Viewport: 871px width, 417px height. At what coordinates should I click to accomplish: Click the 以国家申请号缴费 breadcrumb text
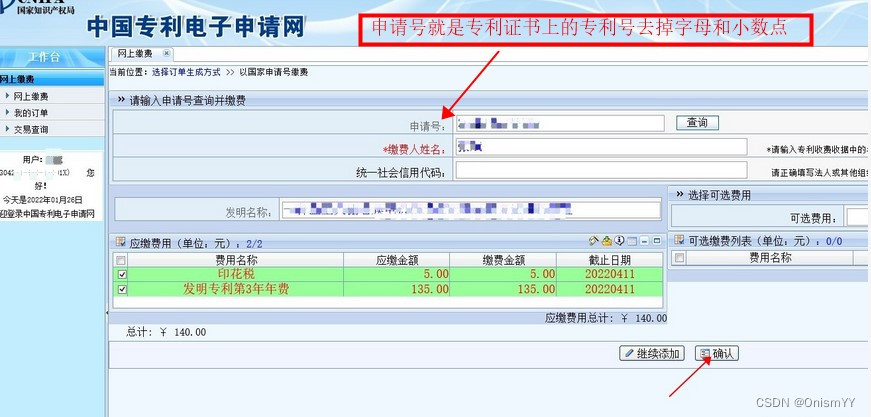coord(273,72)
